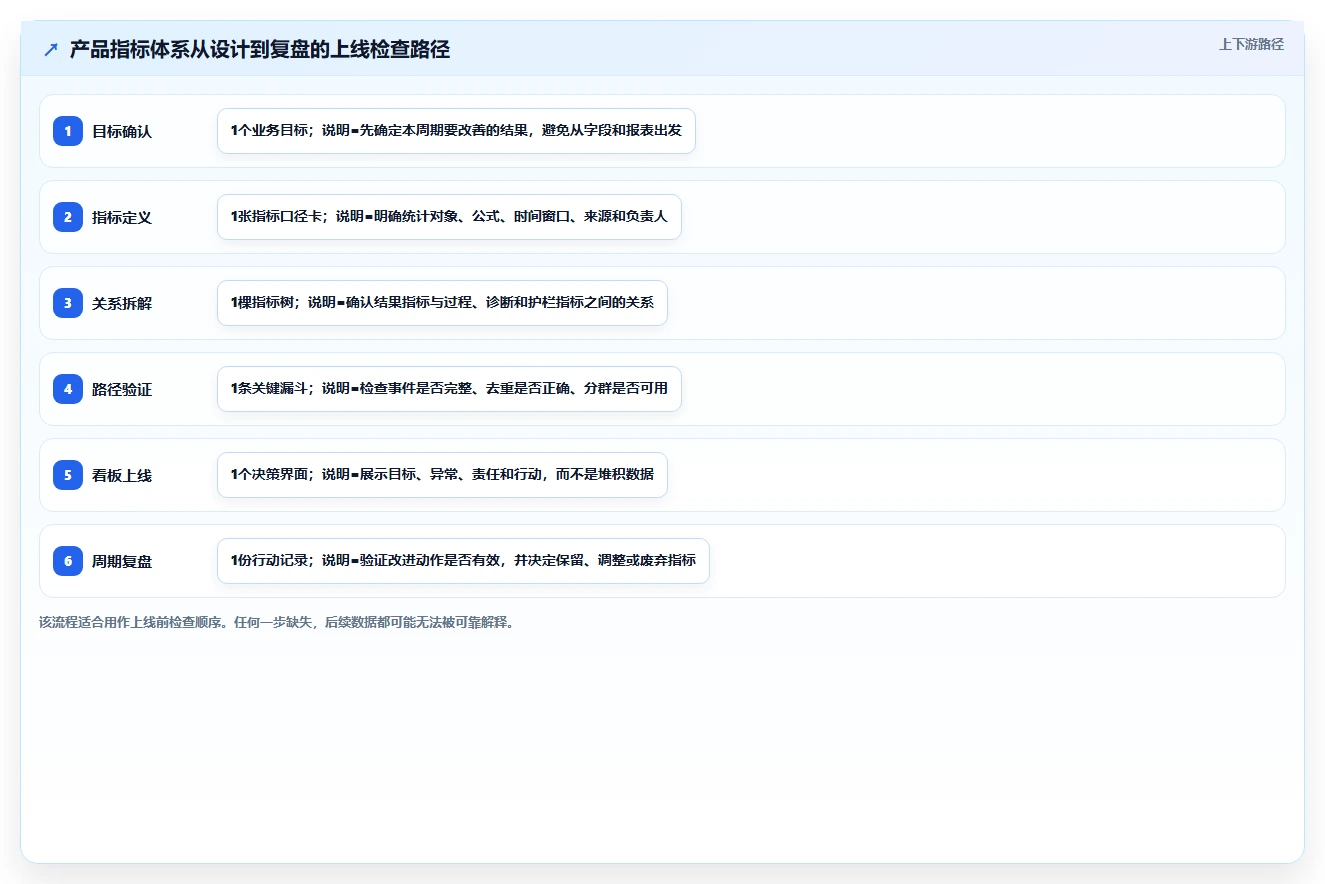
Task: Select the 目标确认 step label
Action: click(122, 131)
